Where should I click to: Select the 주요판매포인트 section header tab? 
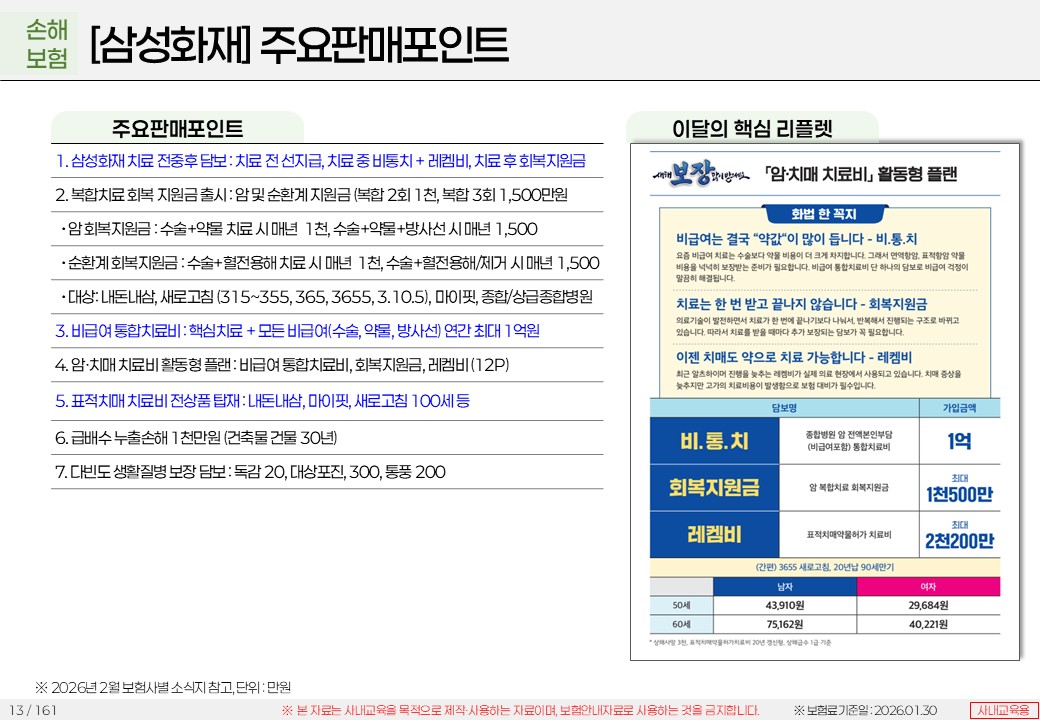pos(177,129)
